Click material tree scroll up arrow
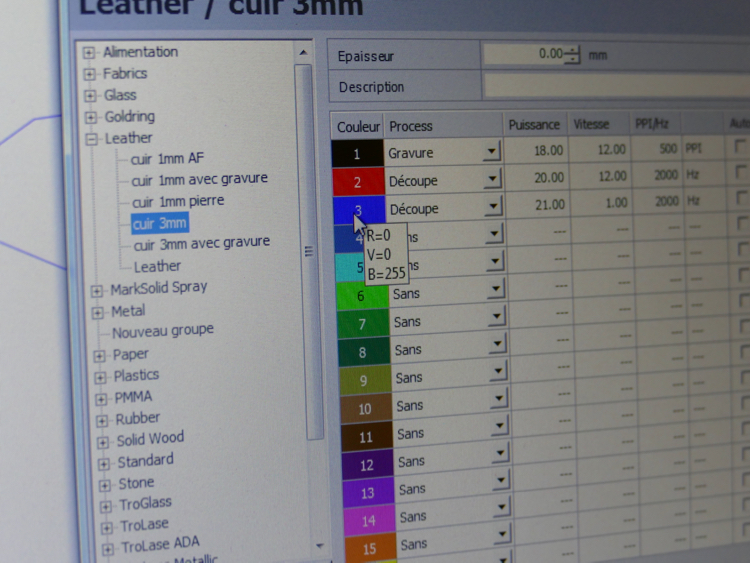The image size is (750, 563). coord(303,53)
